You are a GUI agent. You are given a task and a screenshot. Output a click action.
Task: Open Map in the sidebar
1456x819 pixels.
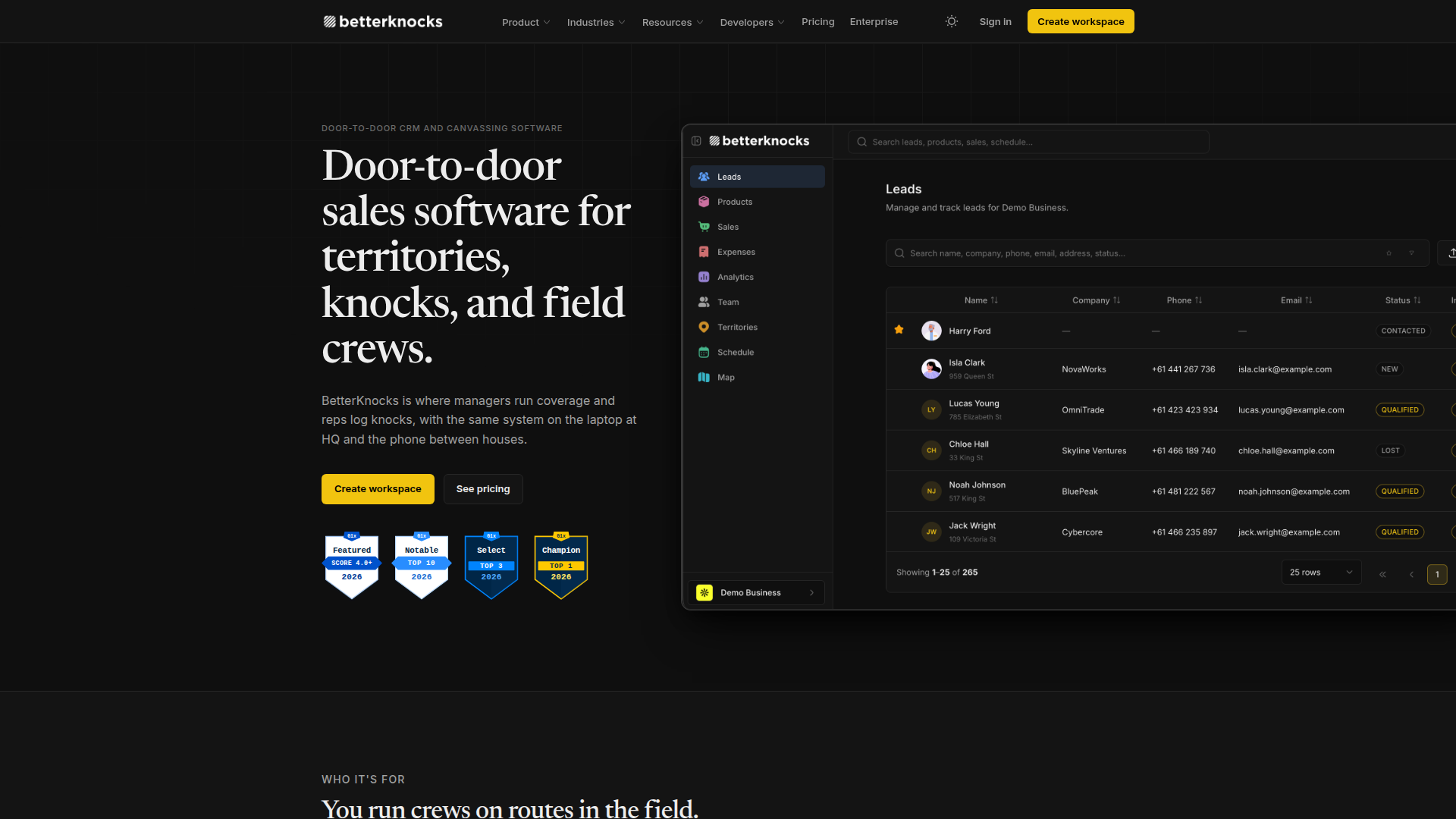pos(757,377)
